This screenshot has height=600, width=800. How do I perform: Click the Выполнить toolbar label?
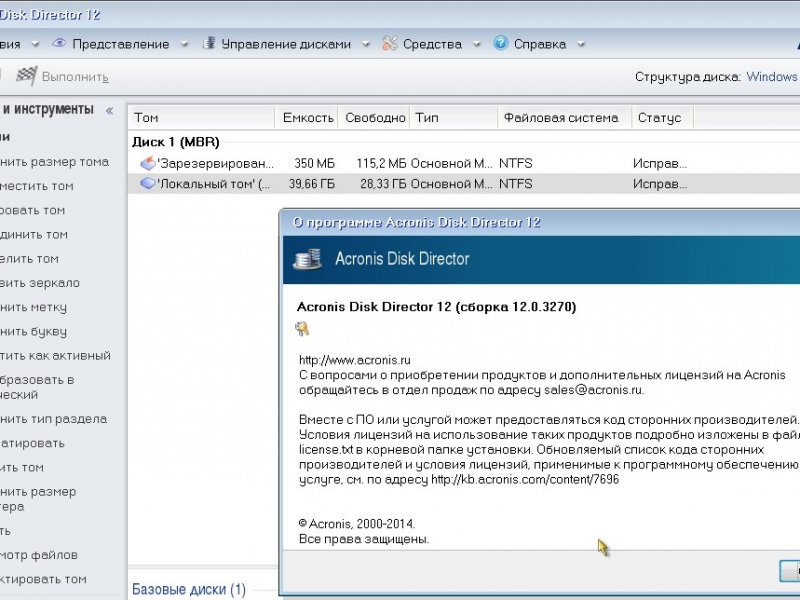pos(76,77)
